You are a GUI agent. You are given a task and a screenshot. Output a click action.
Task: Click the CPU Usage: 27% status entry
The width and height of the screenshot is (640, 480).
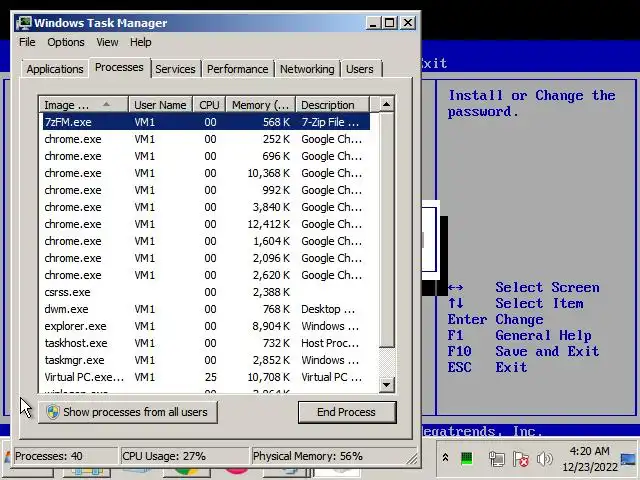click(184, 456)
